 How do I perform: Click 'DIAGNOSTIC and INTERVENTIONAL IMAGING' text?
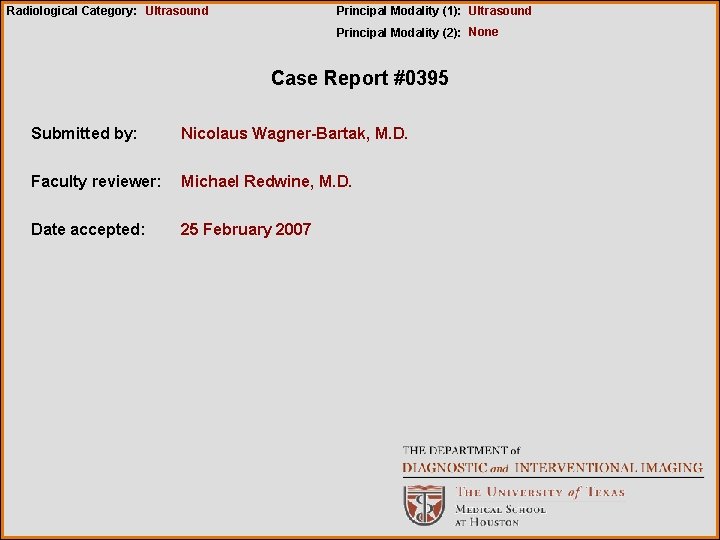pos(552,468)
